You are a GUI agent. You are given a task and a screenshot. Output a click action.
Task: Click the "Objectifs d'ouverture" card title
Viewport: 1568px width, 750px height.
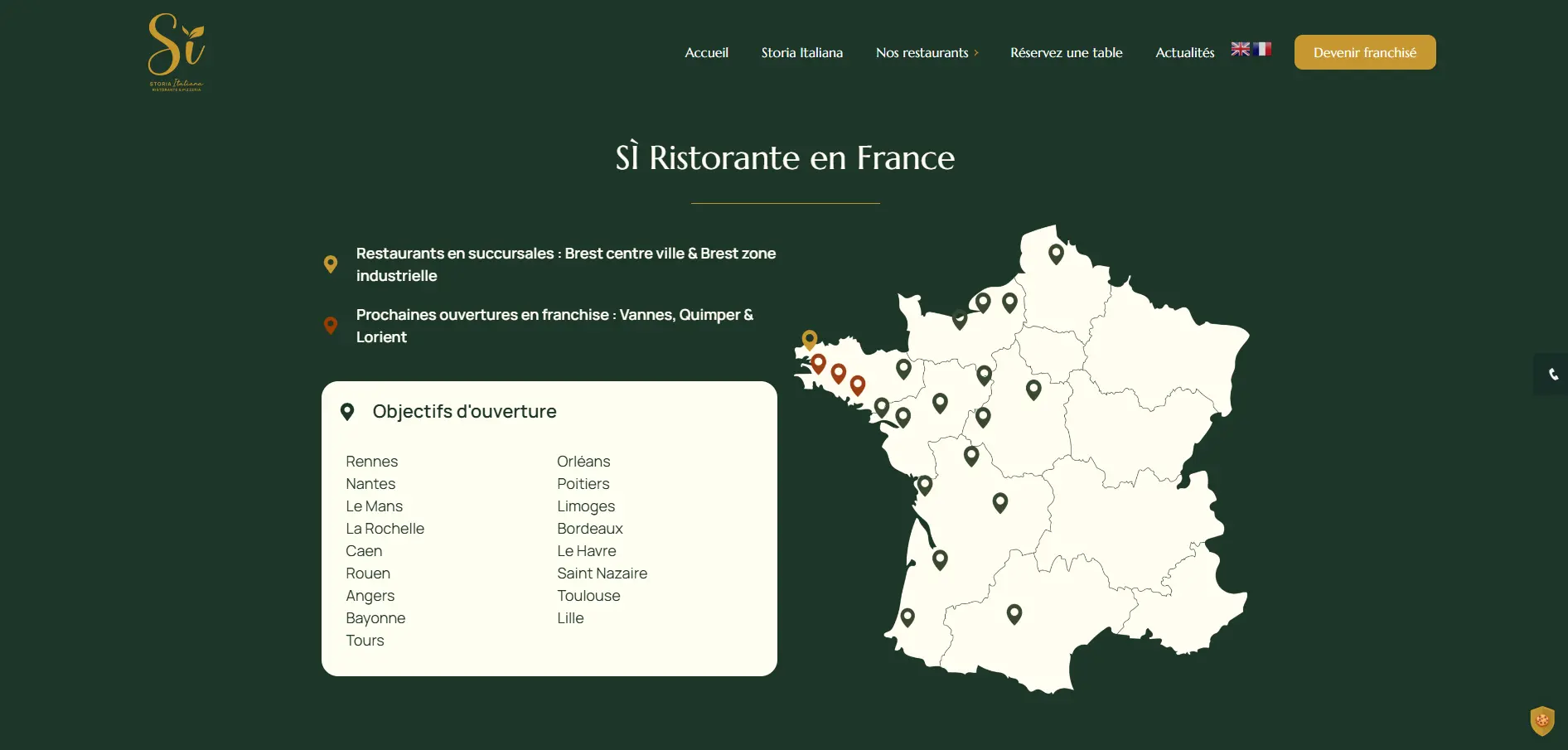(x=464, y=412)
